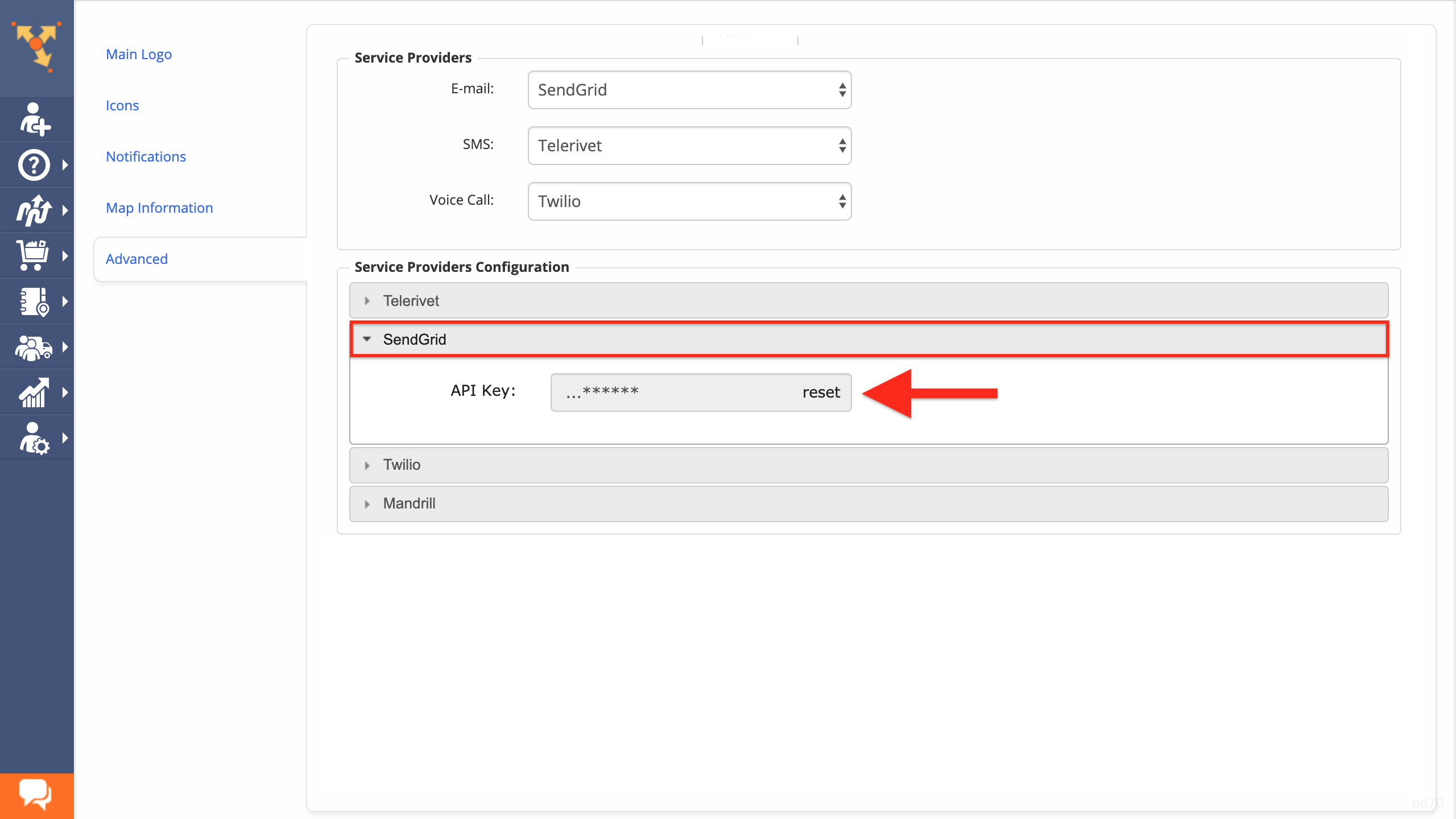Screen dimensions: 1456x819
Task: Open the routes arrows sidebar icon
Action: [34, 210]
